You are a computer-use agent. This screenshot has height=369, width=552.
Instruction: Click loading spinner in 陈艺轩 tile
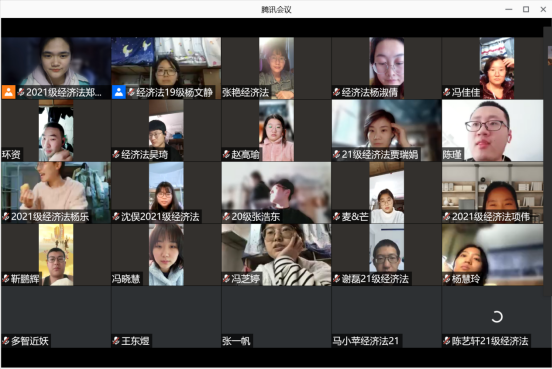(x=497, y=317)
